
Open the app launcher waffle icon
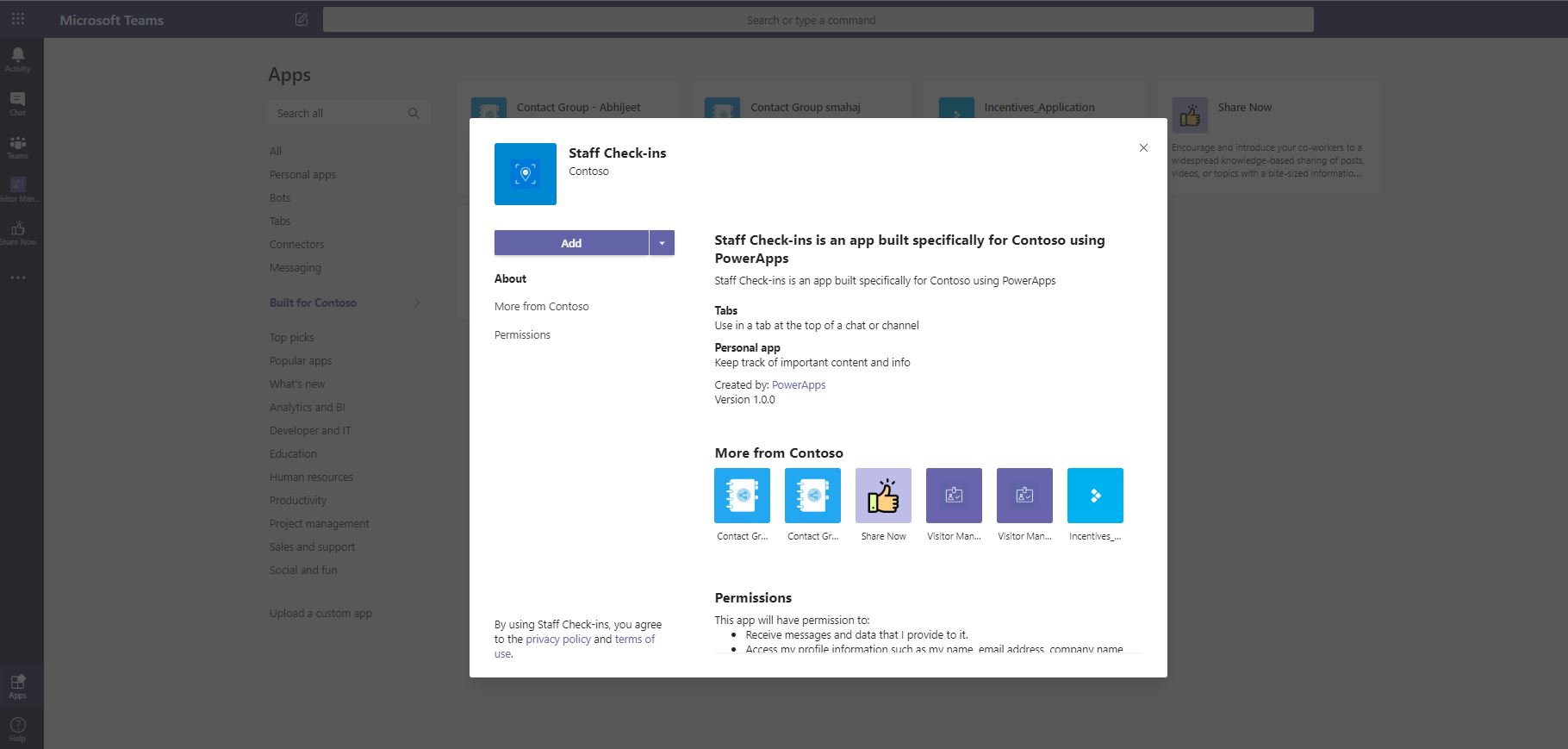[17, 18]
